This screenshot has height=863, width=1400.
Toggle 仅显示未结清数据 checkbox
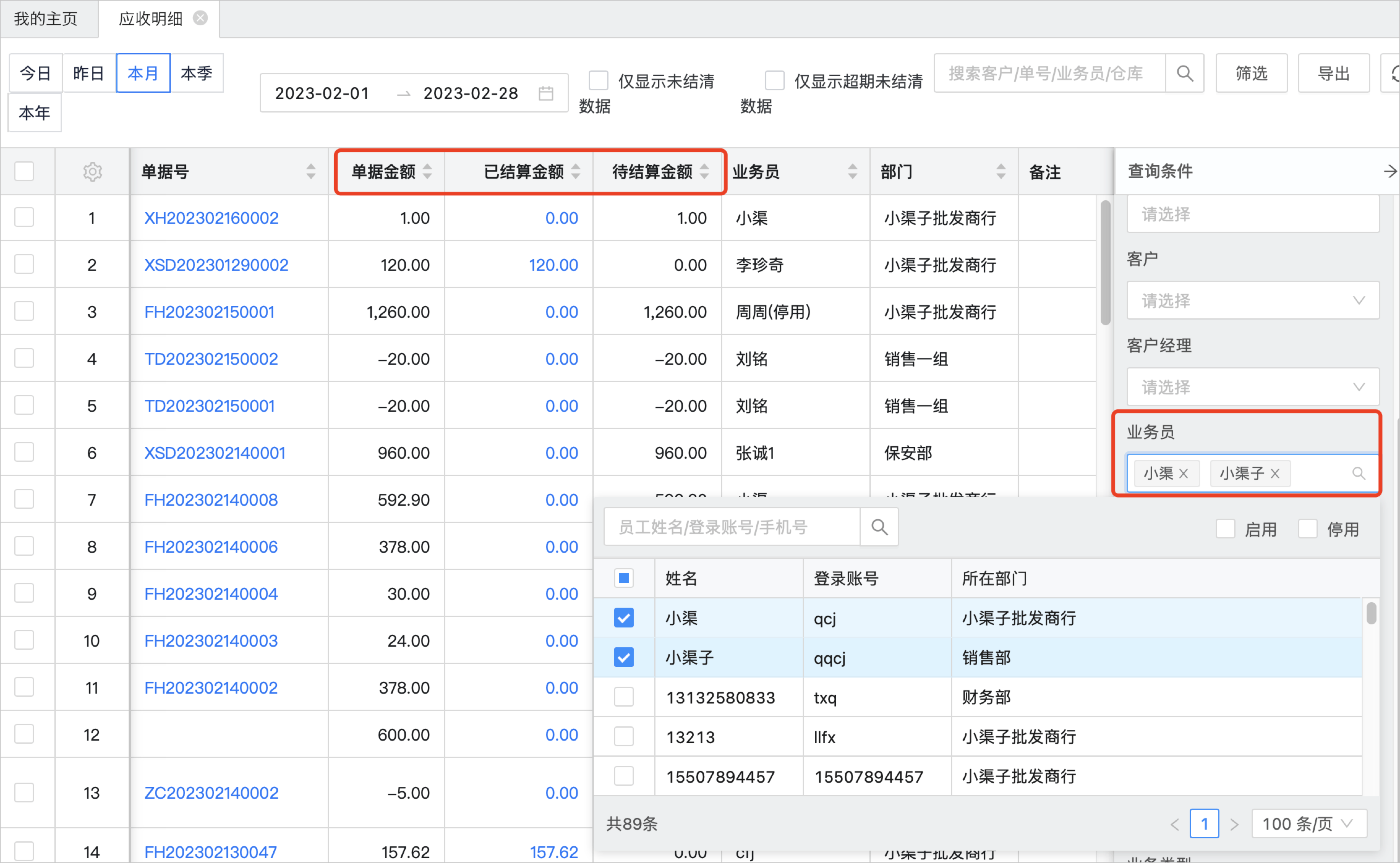coord(598,80)
